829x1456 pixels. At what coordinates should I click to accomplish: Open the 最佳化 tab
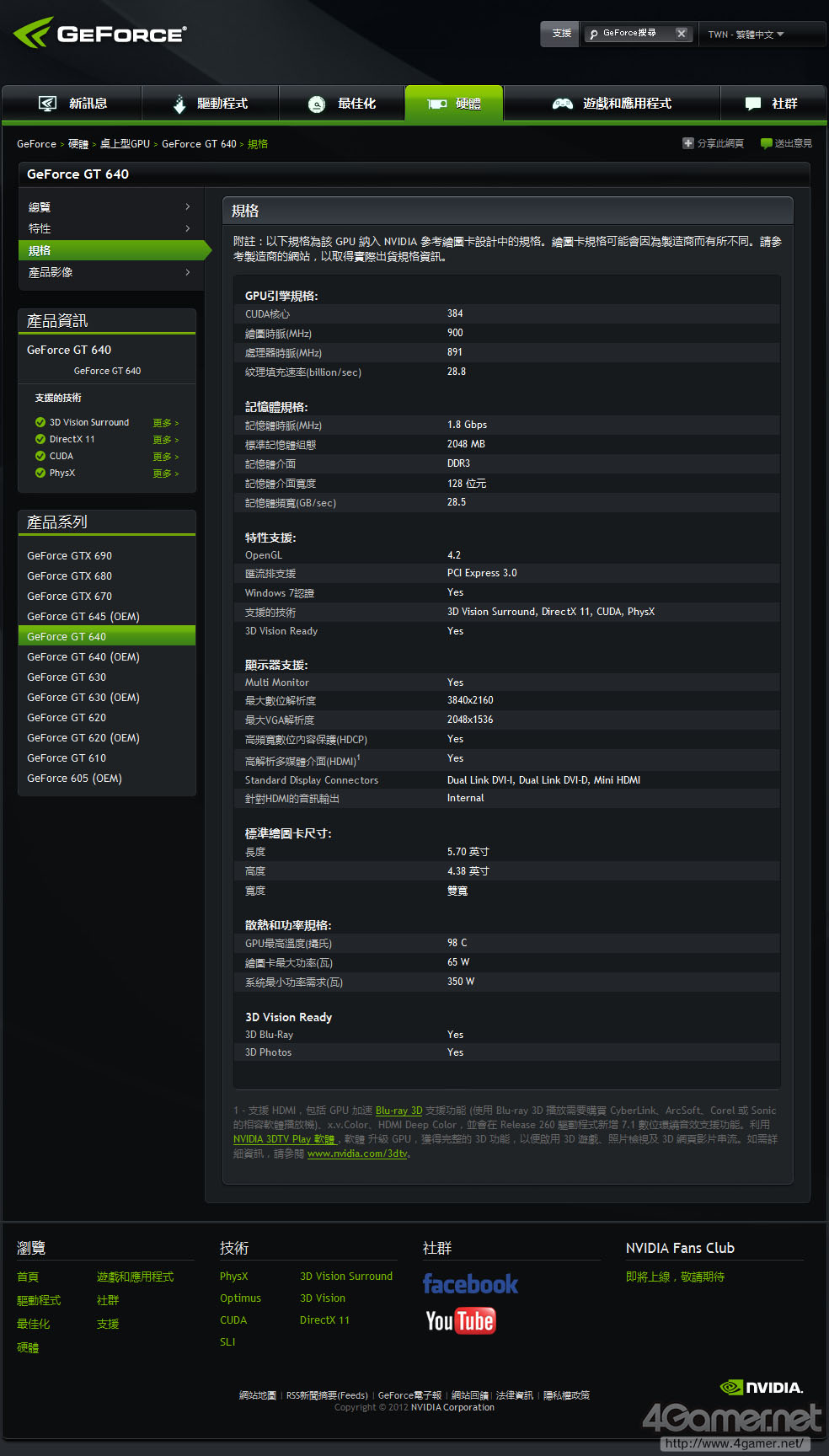342,104
